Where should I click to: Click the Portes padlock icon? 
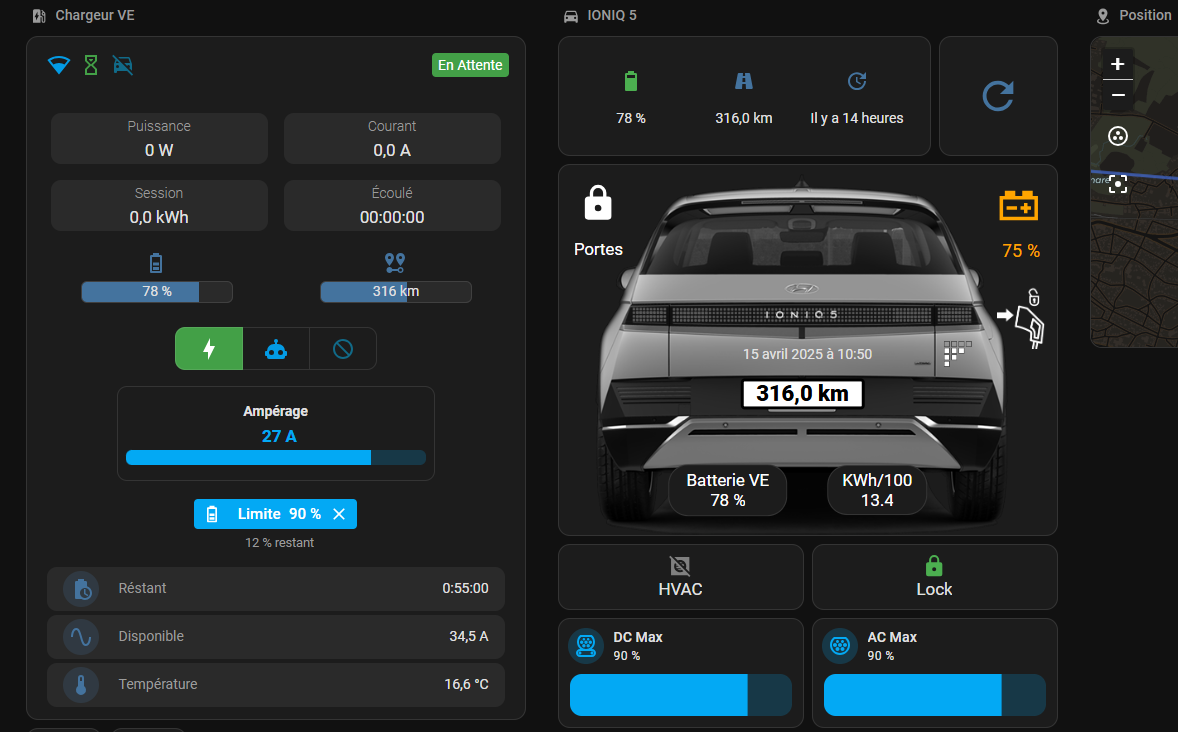(x=598, y=203)
